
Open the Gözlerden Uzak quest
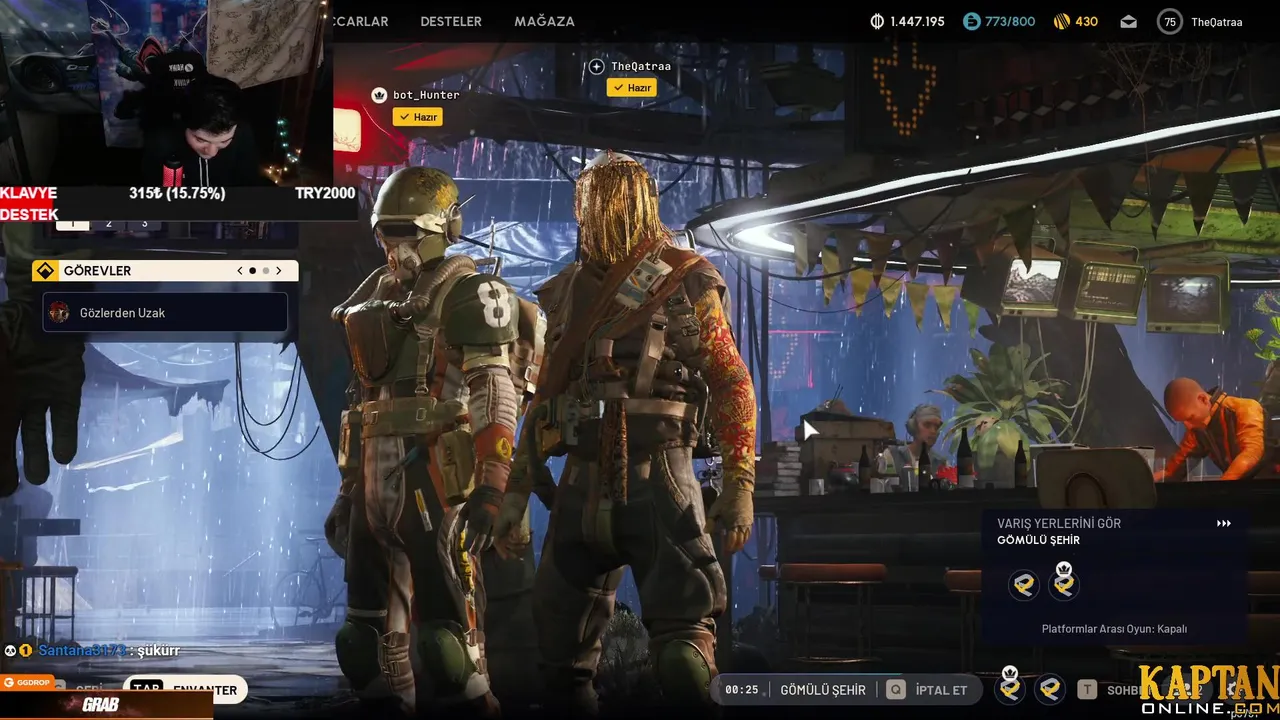click(x=165, y=313)
